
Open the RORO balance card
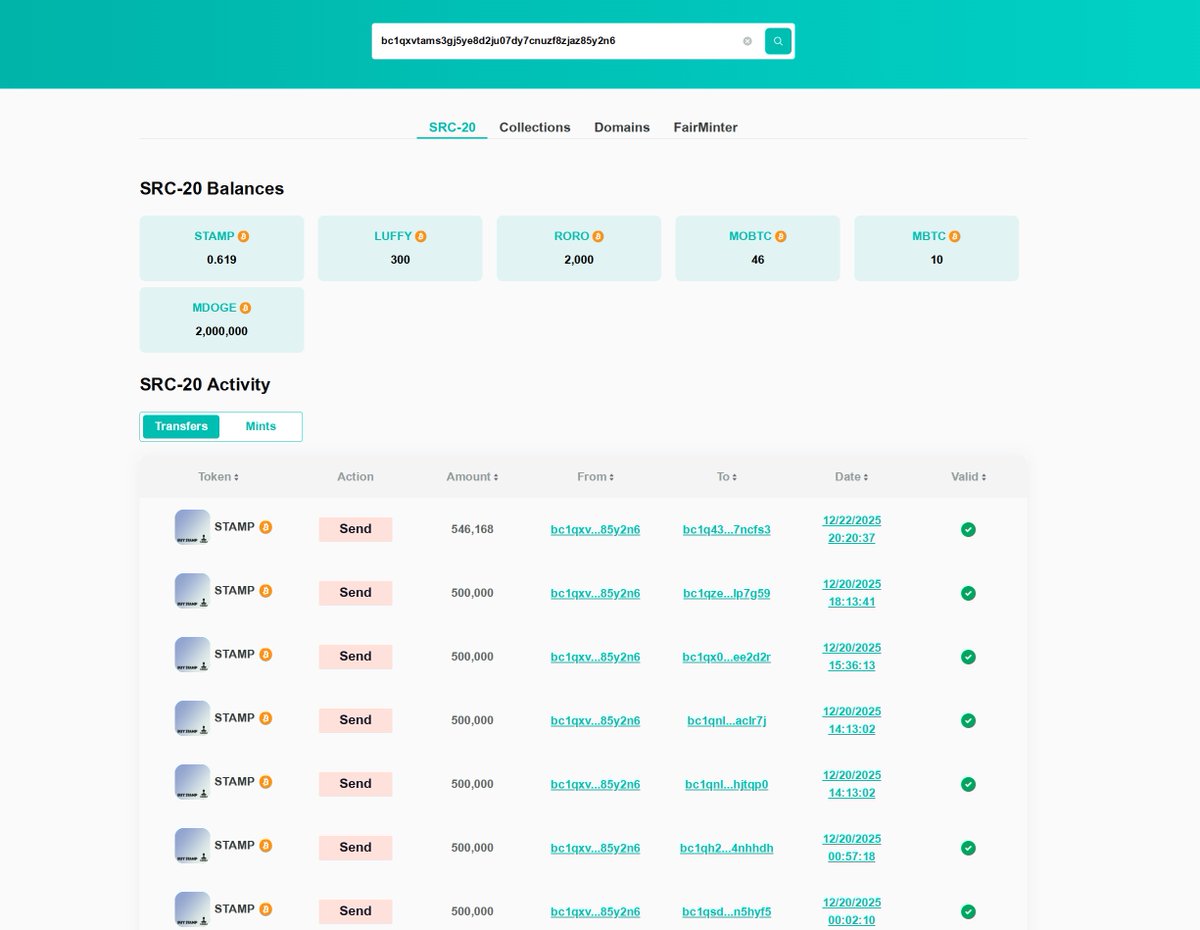[x=579, y=248]
